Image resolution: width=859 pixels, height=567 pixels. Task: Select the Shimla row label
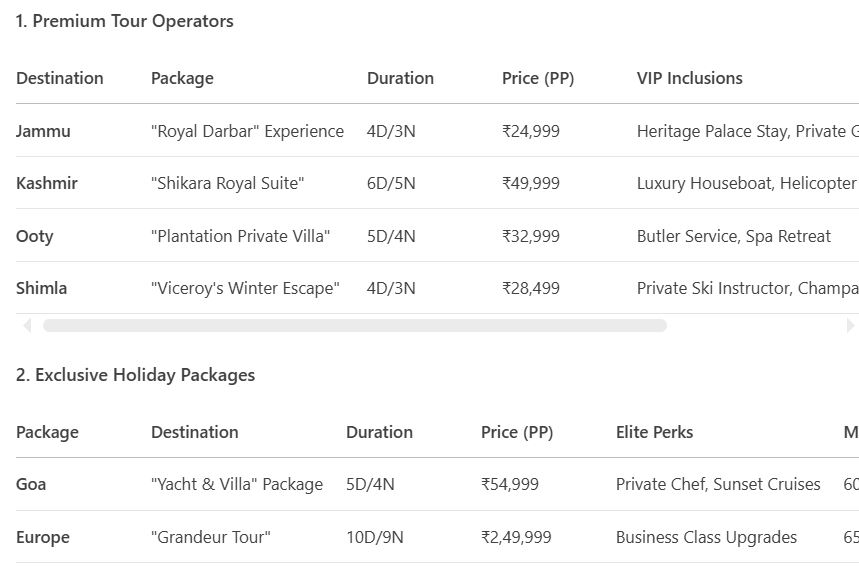[42, 288]
